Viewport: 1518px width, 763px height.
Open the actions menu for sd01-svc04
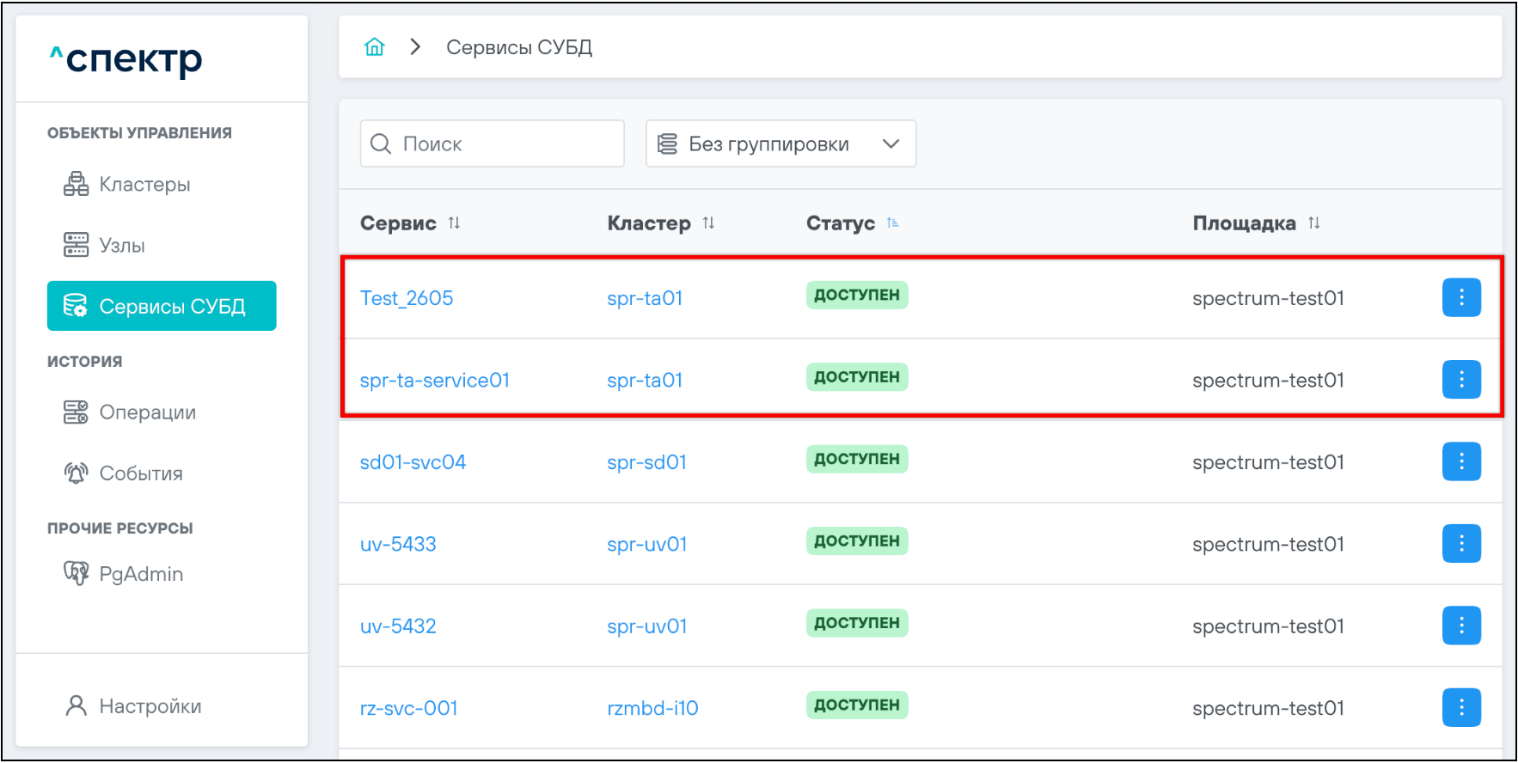[1461, 461]
